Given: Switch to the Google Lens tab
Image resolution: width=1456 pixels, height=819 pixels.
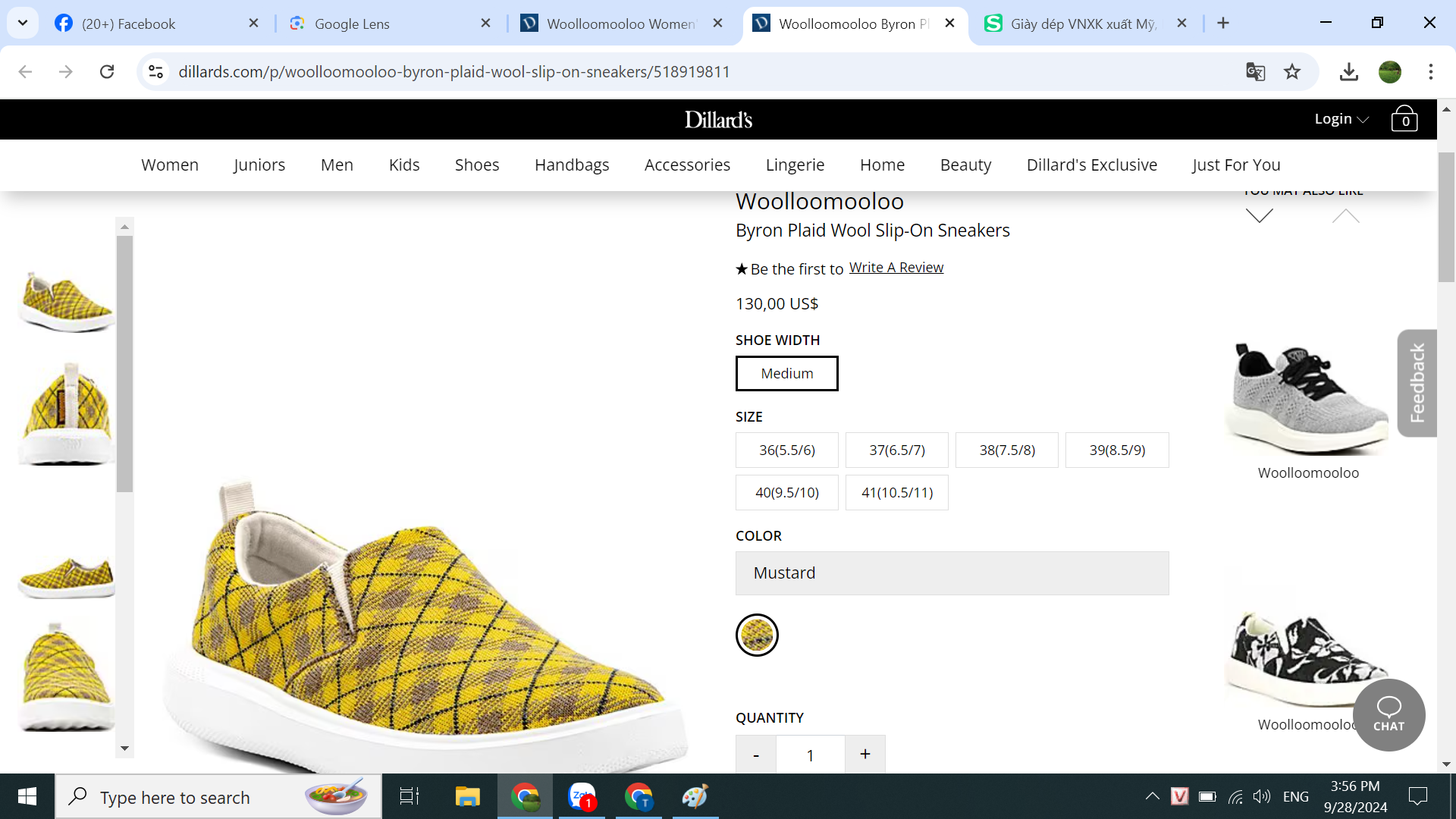Looking at the screenshot, I should pyautogui.click(x=352, y=24).
